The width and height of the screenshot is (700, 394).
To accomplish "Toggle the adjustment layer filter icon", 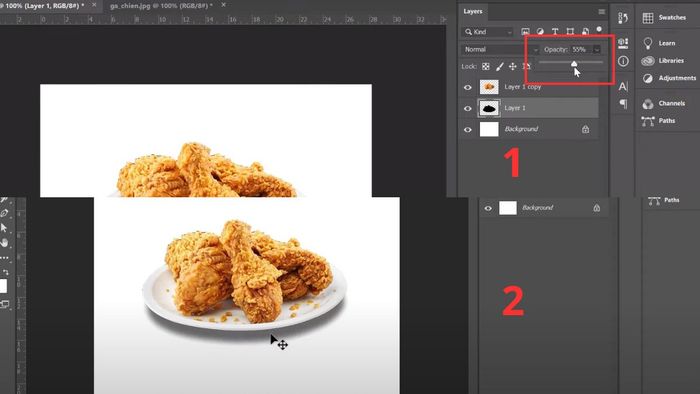I will pyautogui.click(x=540, y=32).
